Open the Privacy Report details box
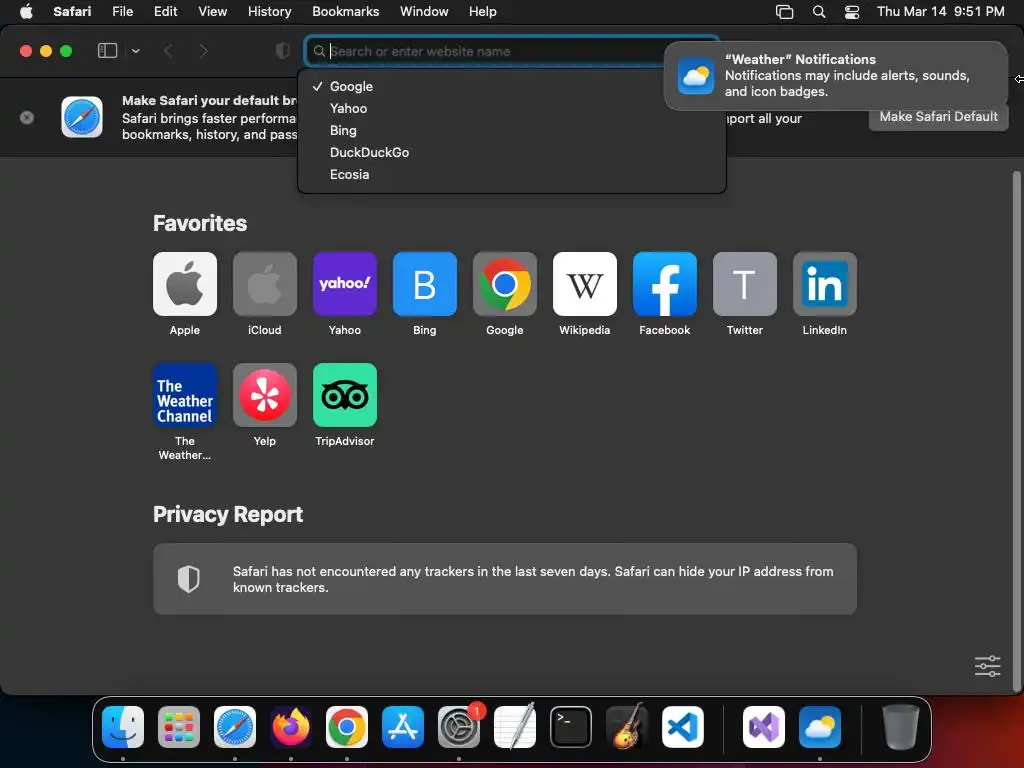Viewport: 1024px width, 768px height. [x=505, y=579]
